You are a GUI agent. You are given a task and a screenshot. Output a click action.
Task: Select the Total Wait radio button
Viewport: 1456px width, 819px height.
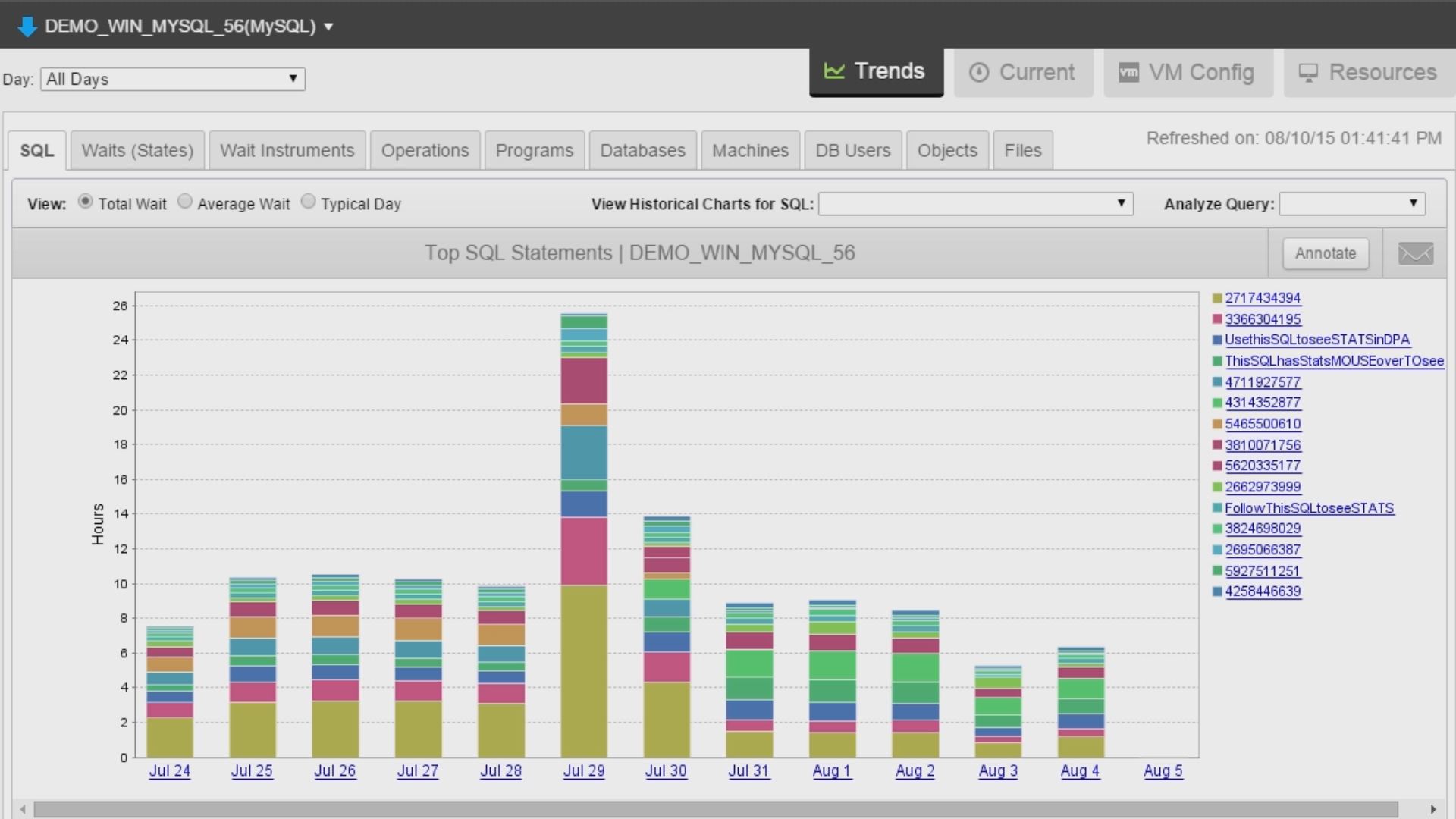tap(85, 202)
